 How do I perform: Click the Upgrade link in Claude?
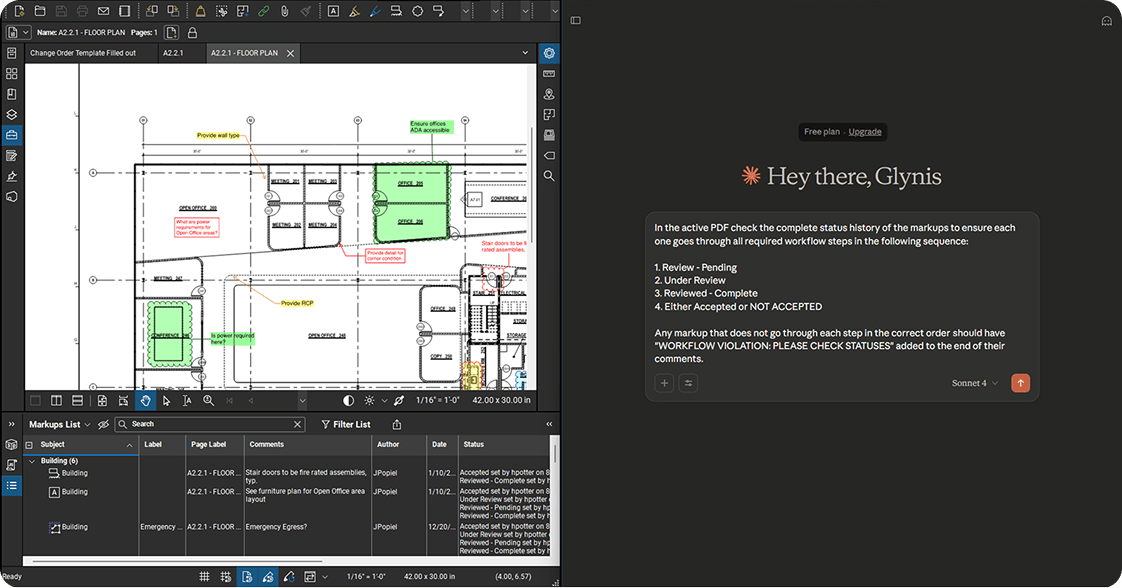[x=865, y=132]
